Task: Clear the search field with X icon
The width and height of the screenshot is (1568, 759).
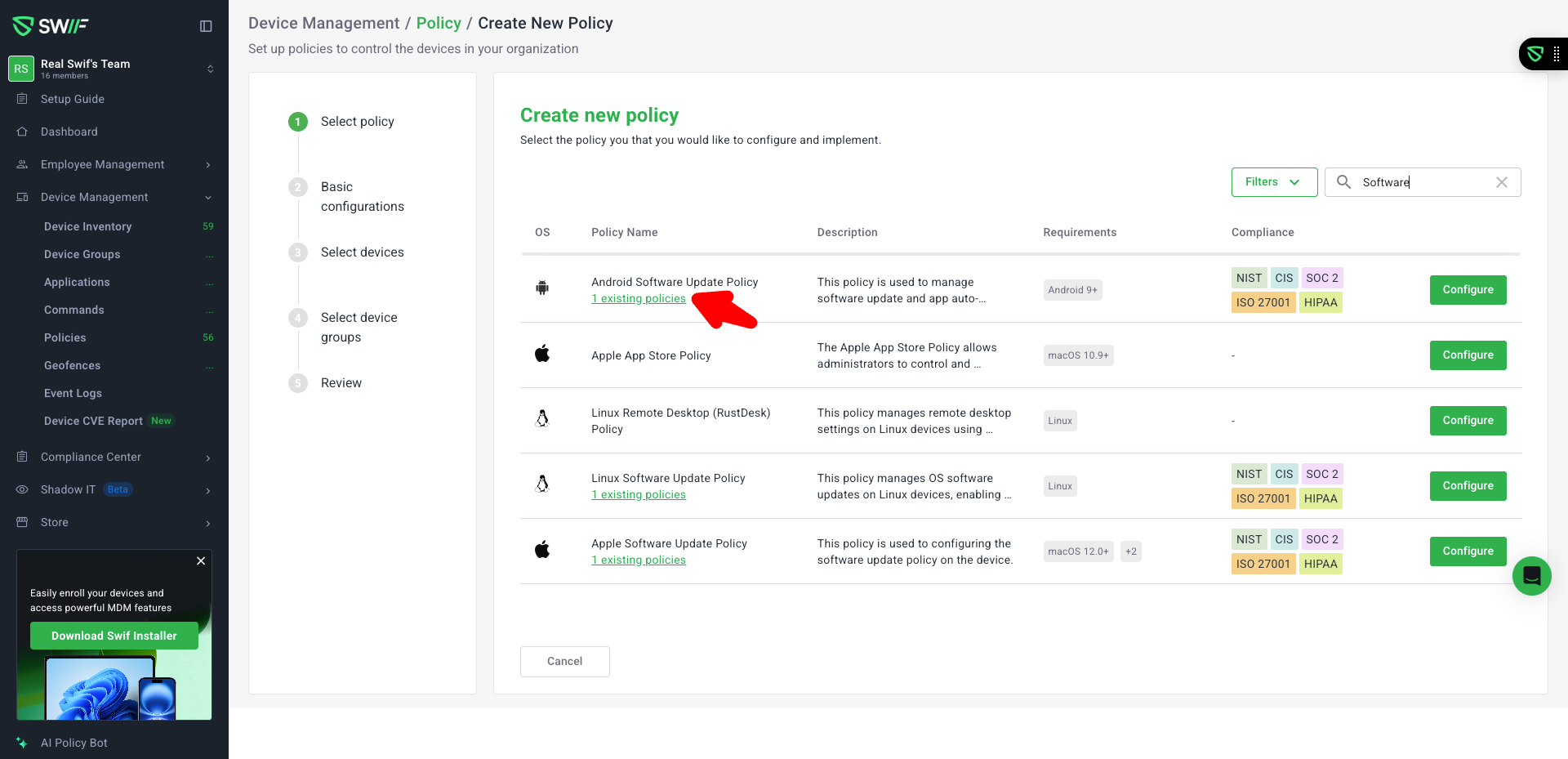Action: (1501, 182)
